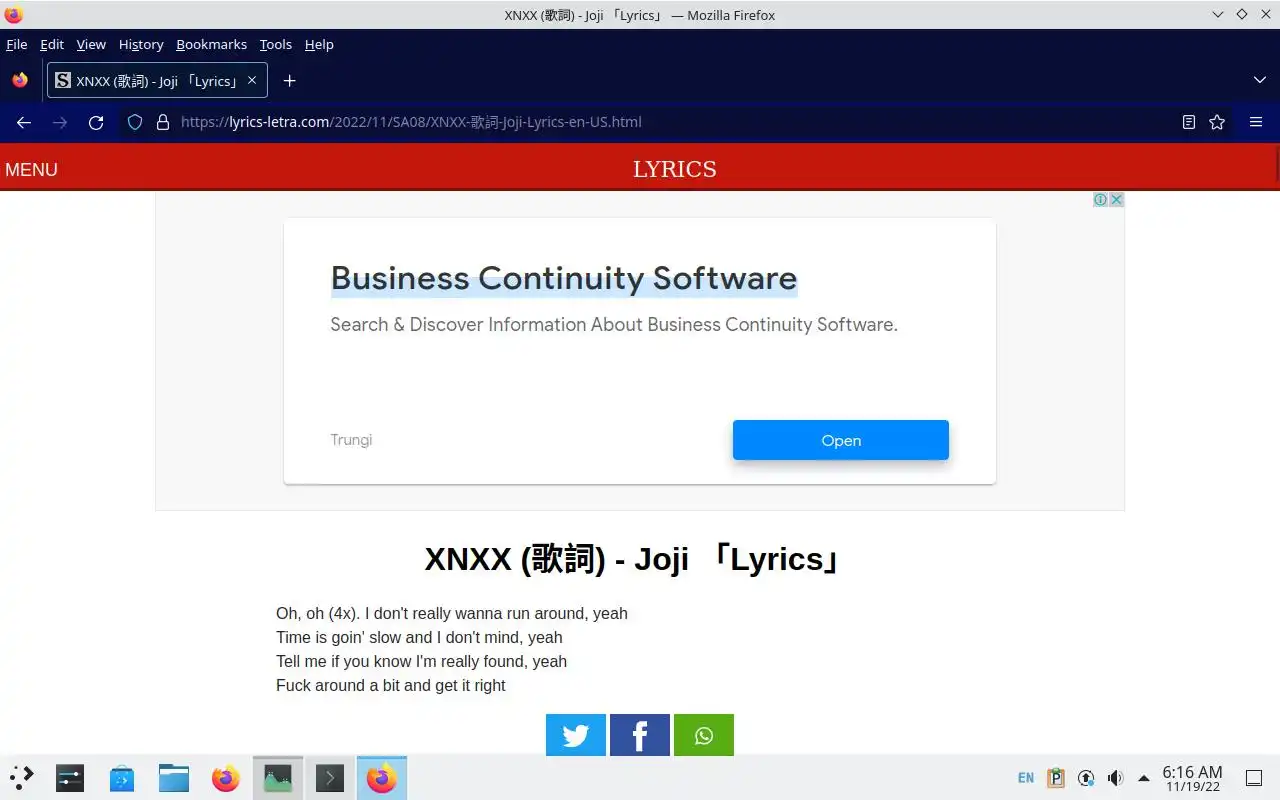1280x800 pixels.
Task: Open the clipboard tray icon
Action: [1056, 778]
